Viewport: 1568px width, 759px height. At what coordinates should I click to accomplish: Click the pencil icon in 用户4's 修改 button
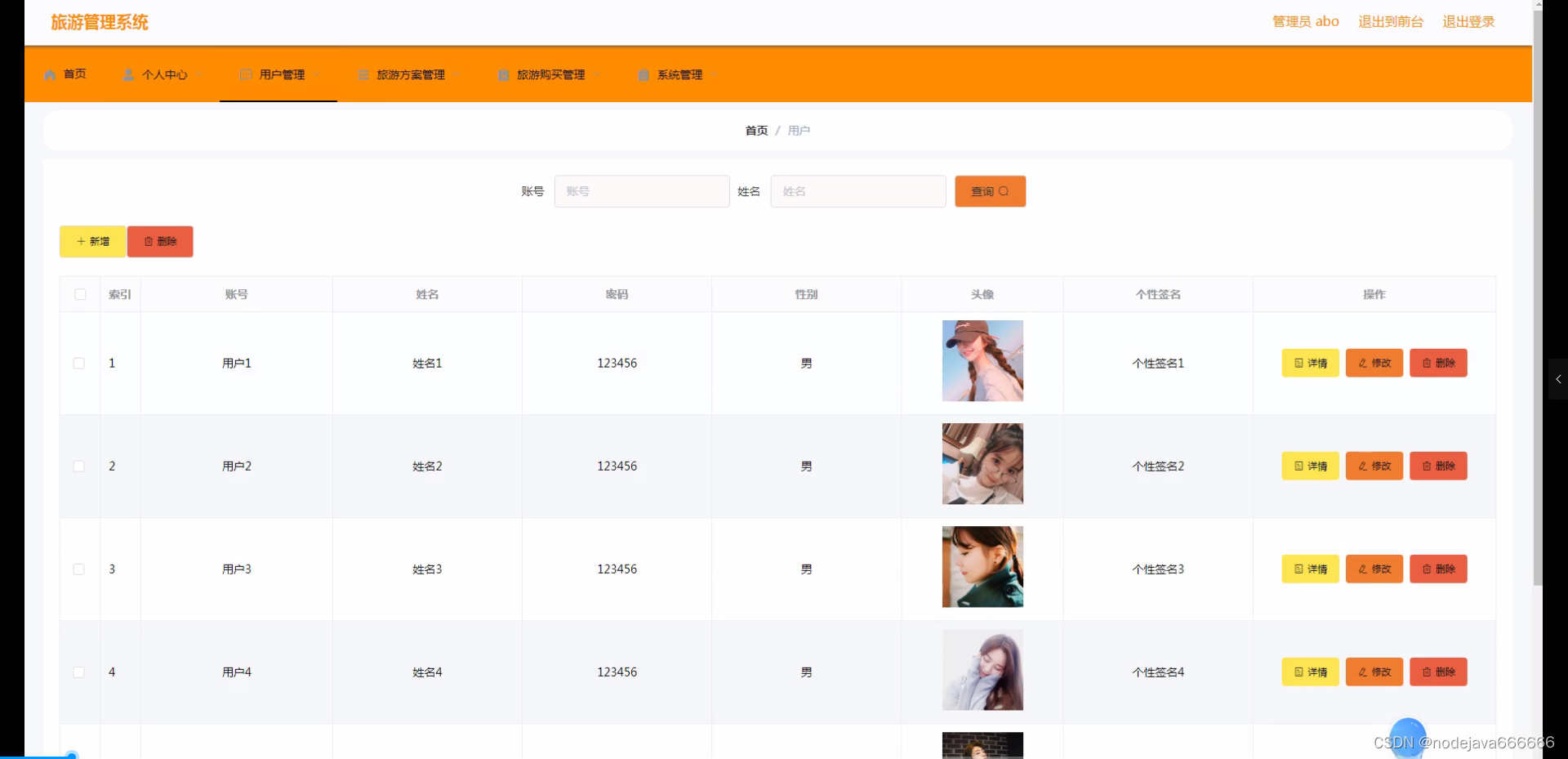point(1362,672)
